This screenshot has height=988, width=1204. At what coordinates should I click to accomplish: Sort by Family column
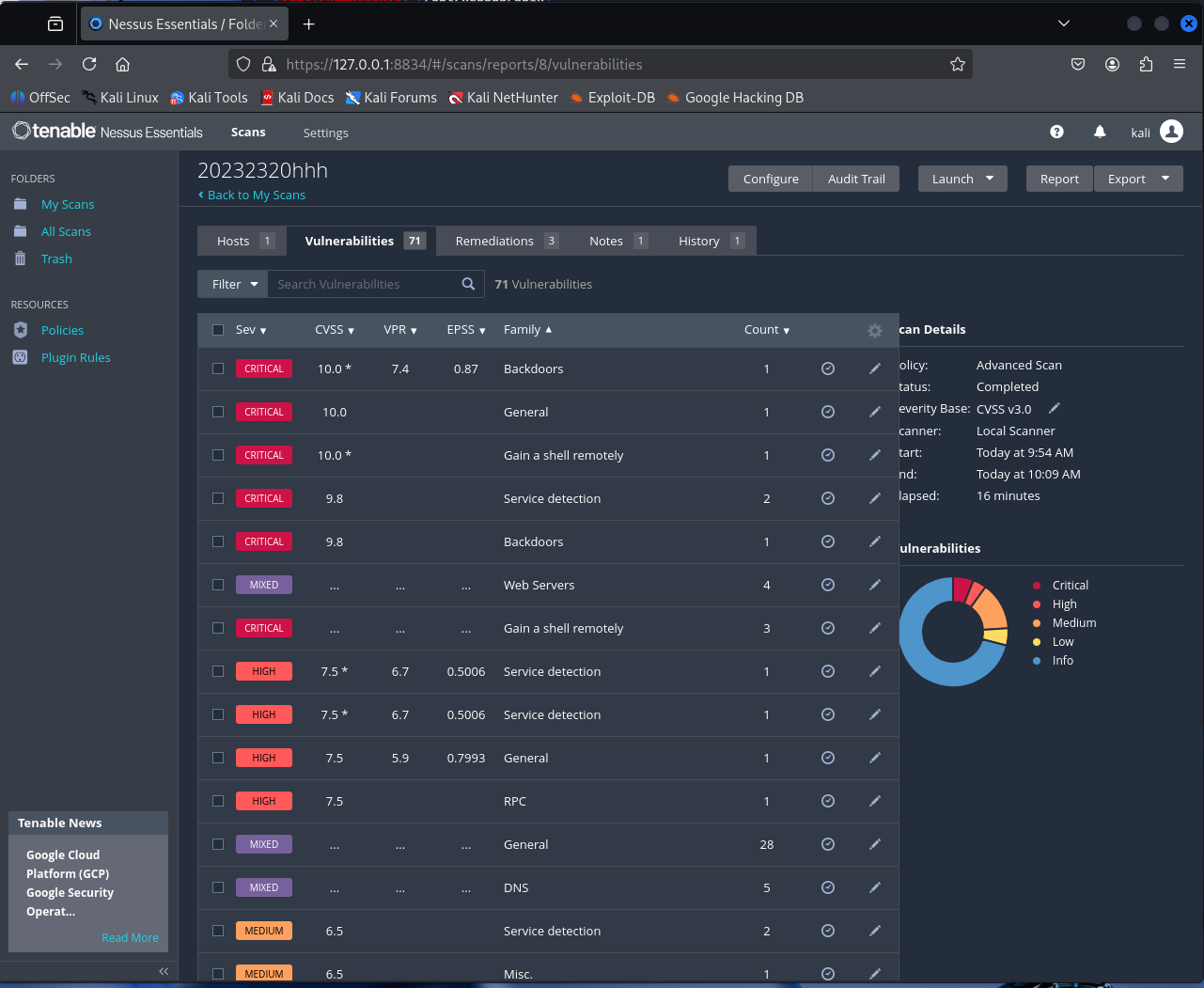[x=527, y=330]
